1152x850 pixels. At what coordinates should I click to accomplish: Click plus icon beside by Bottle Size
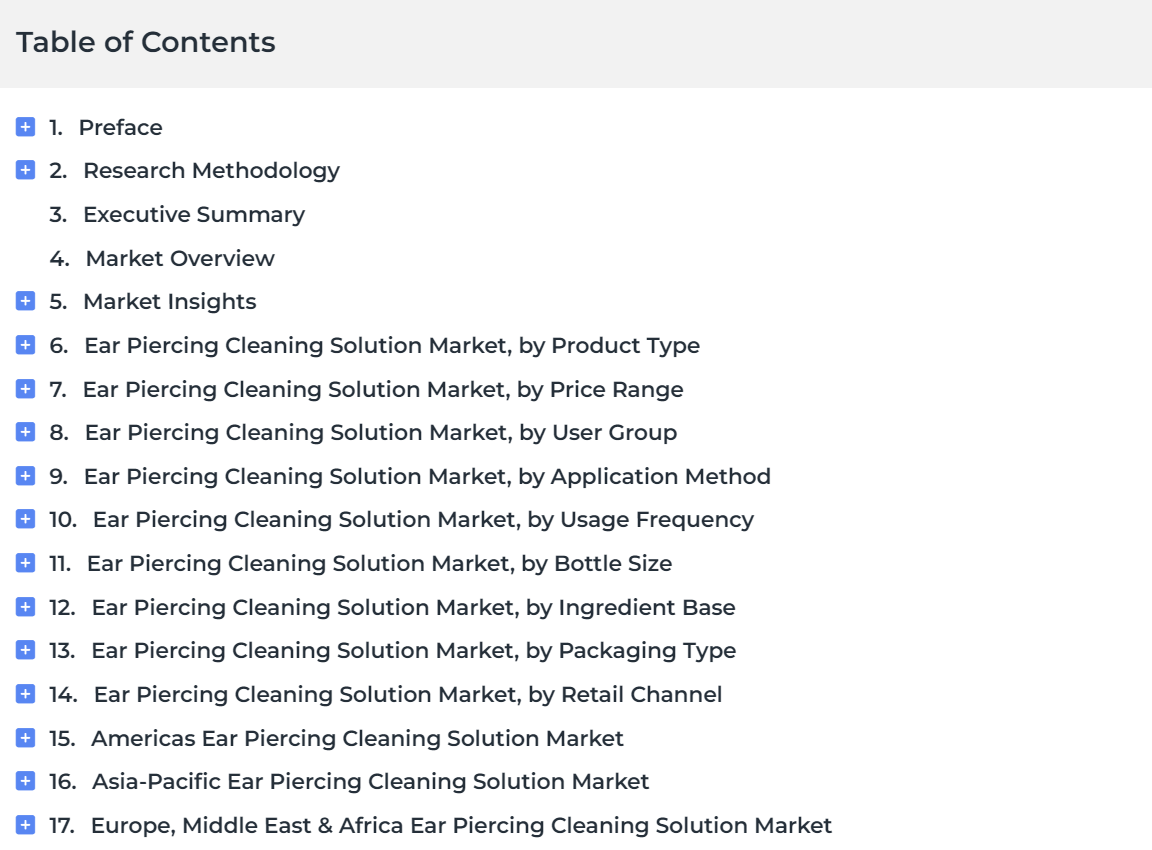25,563
